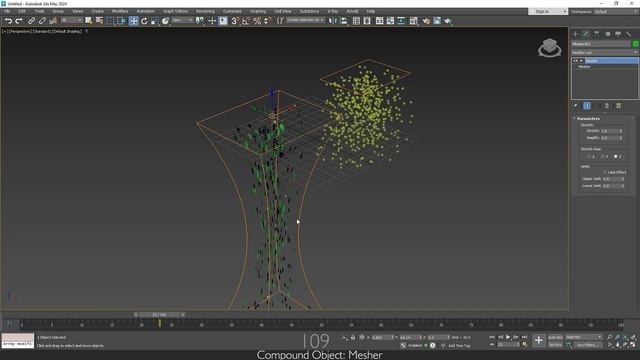Open the File menu
The image size is (640, 360).
(x=7, y=11)
